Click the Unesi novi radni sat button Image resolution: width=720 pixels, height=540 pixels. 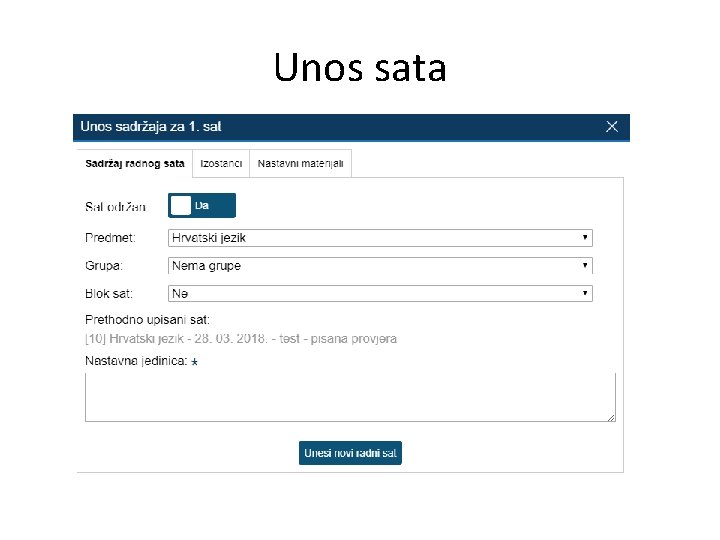[x=350, y=453]
